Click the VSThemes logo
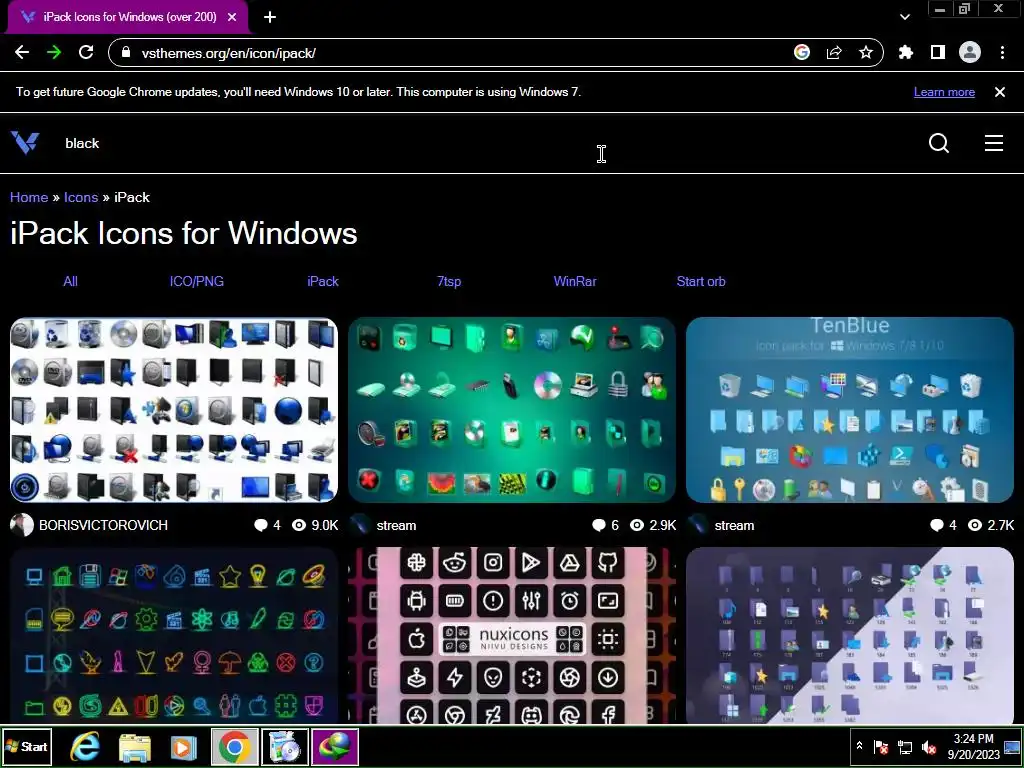 (25, 142)
